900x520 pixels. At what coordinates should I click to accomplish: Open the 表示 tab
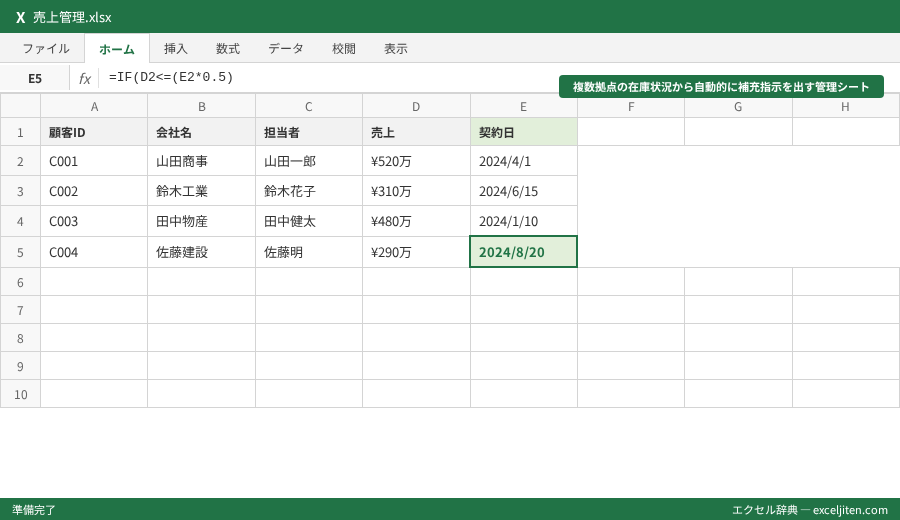pos(396,49)
